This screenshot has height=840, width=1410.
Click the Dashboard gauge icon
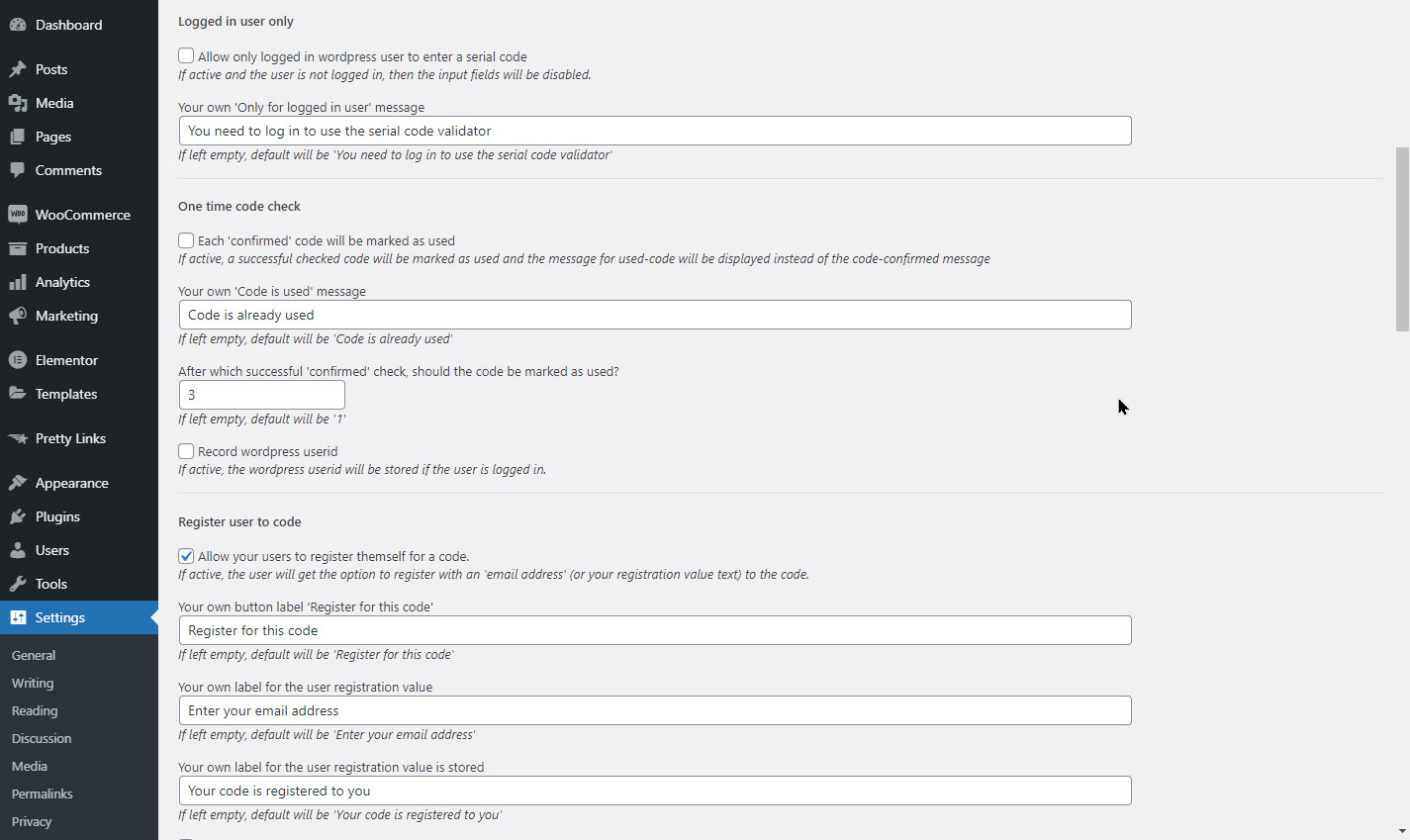[18, 25]
